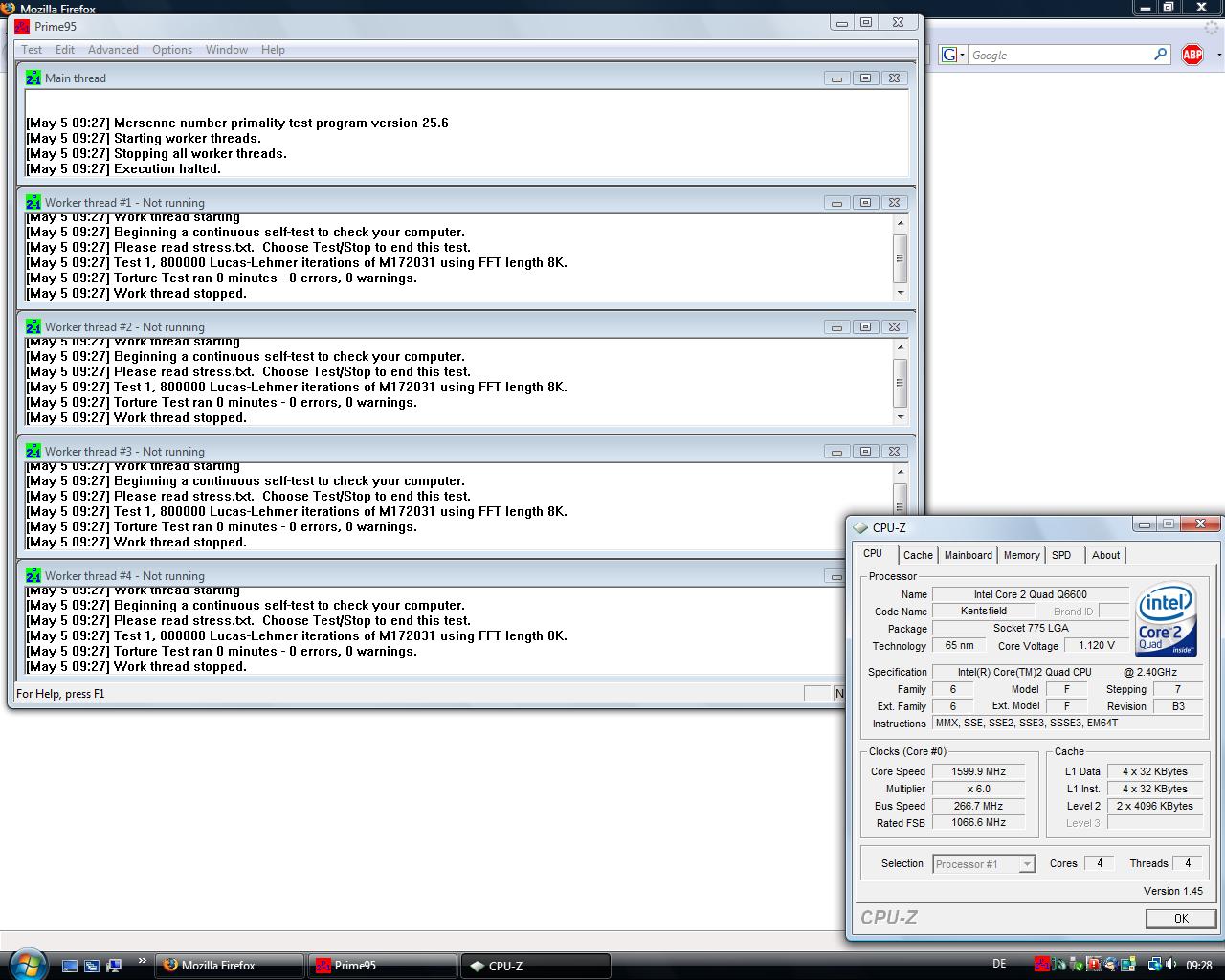Click the Multiplier value x 6.0
The image size is (1225, 980).
[x=978, y=789]
